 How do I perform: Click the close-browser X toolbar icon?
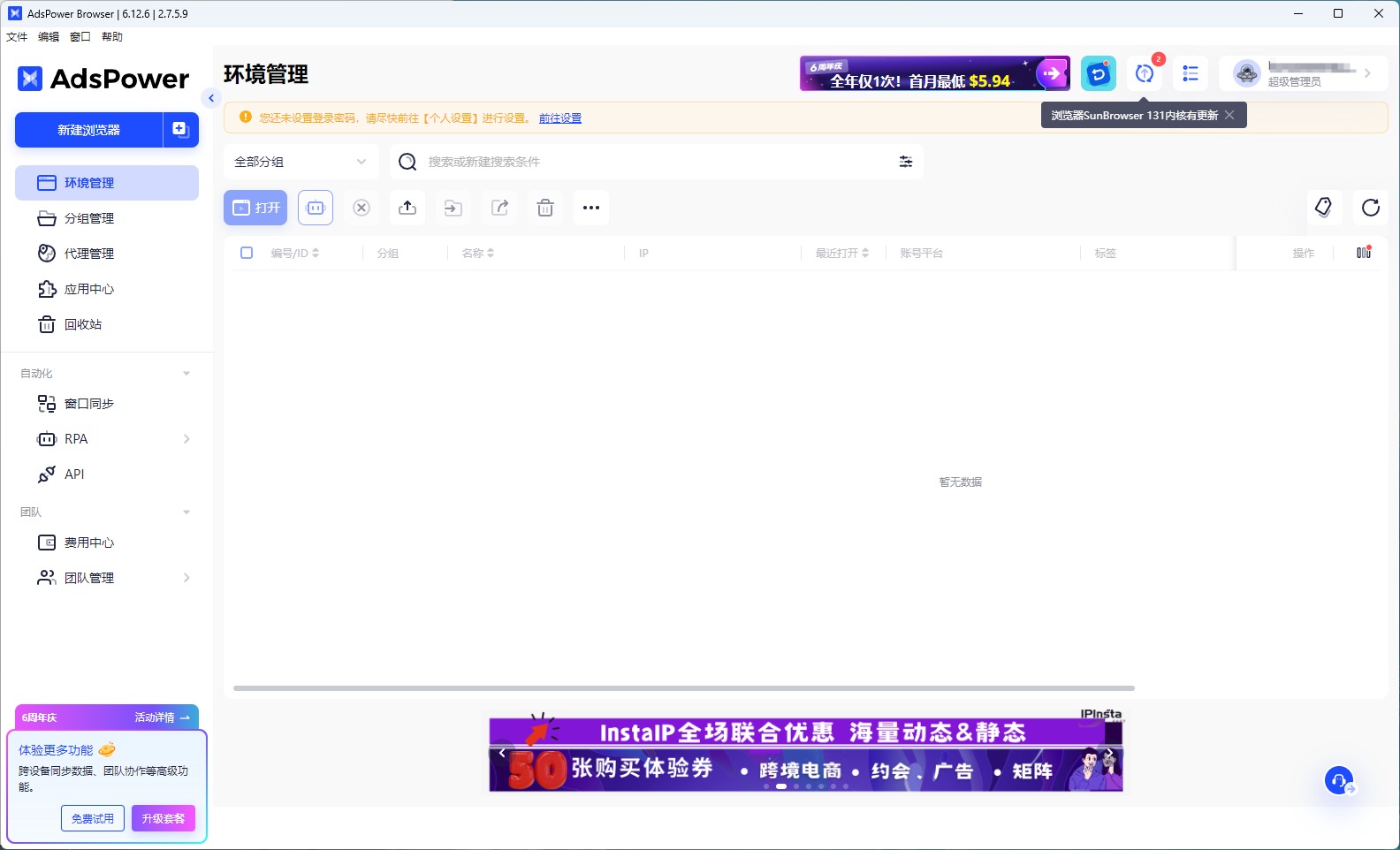click(361, 208)
